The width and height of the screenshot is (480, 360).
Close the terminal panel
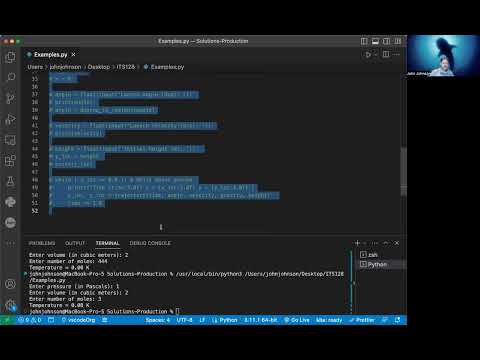pos(397,243)
